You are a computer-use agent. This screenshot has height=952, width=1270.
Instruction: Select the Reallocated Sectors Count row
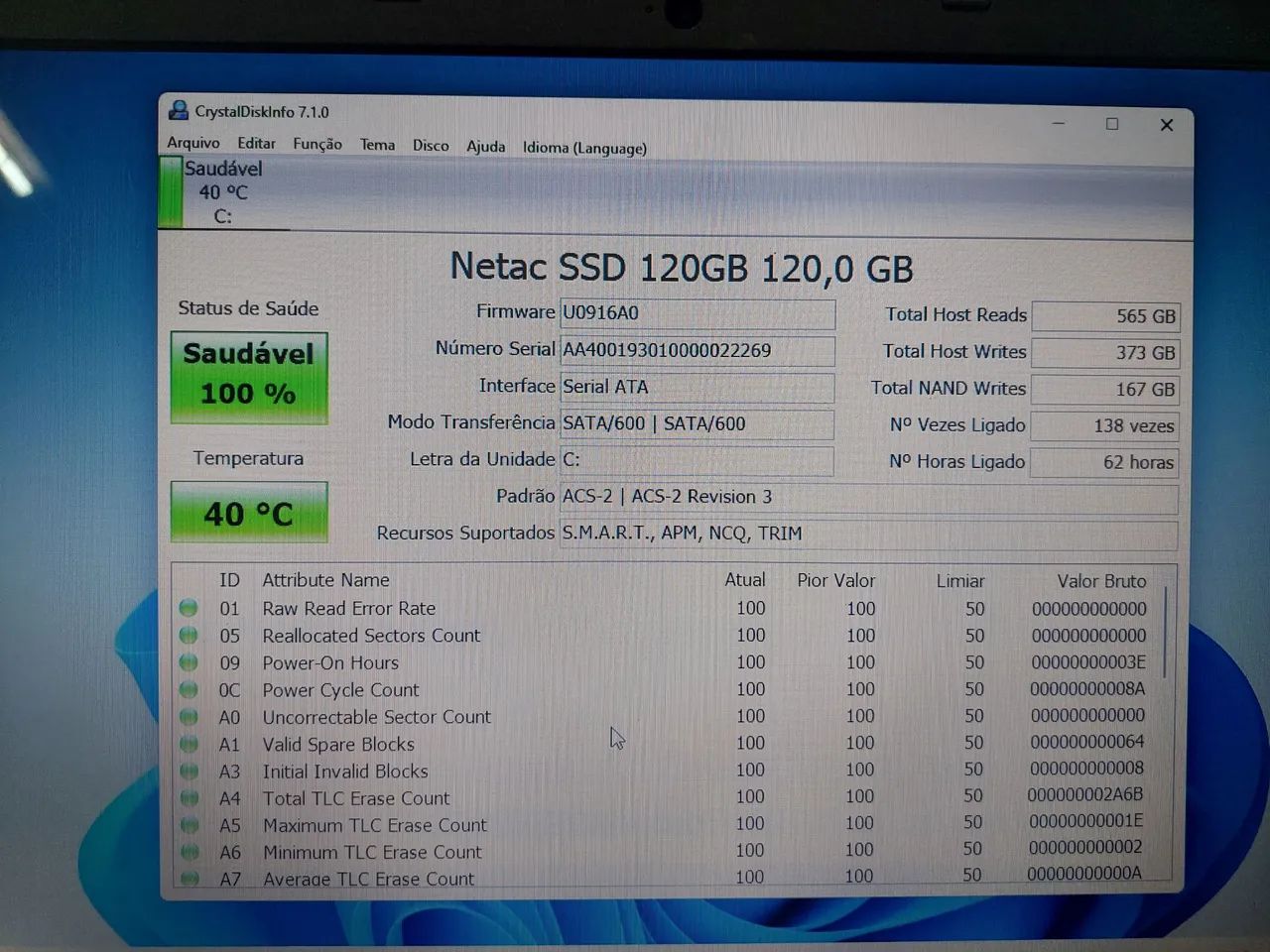pyautogui.click(x=665, y=636)
